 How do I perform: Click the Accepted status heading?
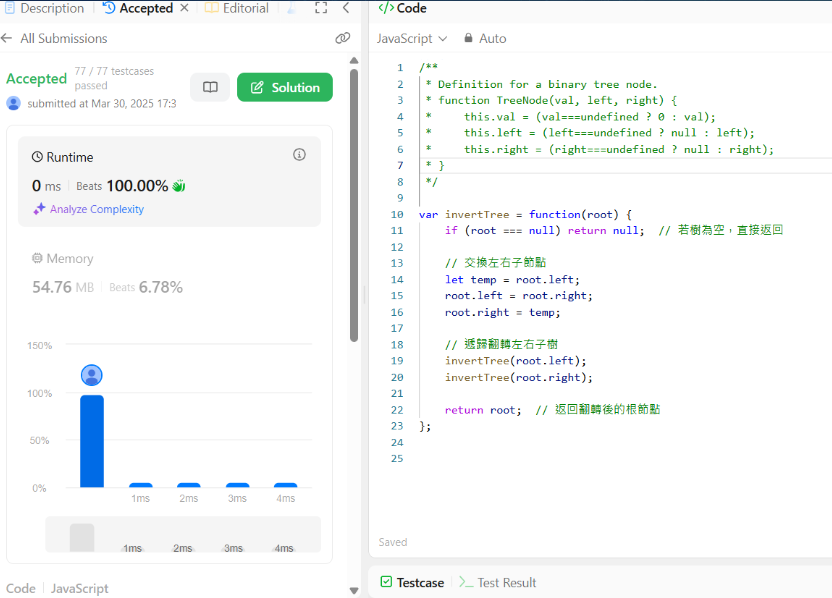click(37, 79)
